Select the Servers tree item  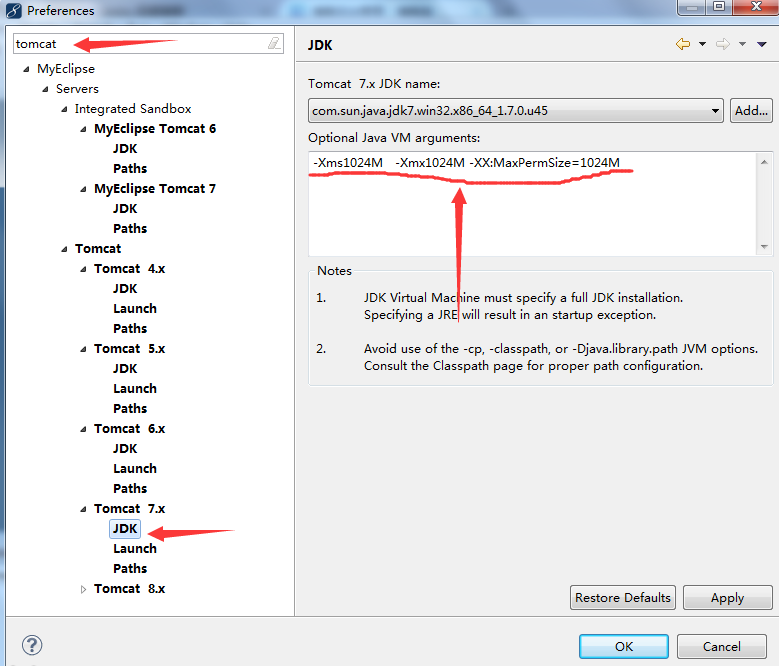[x=77, y=89]
